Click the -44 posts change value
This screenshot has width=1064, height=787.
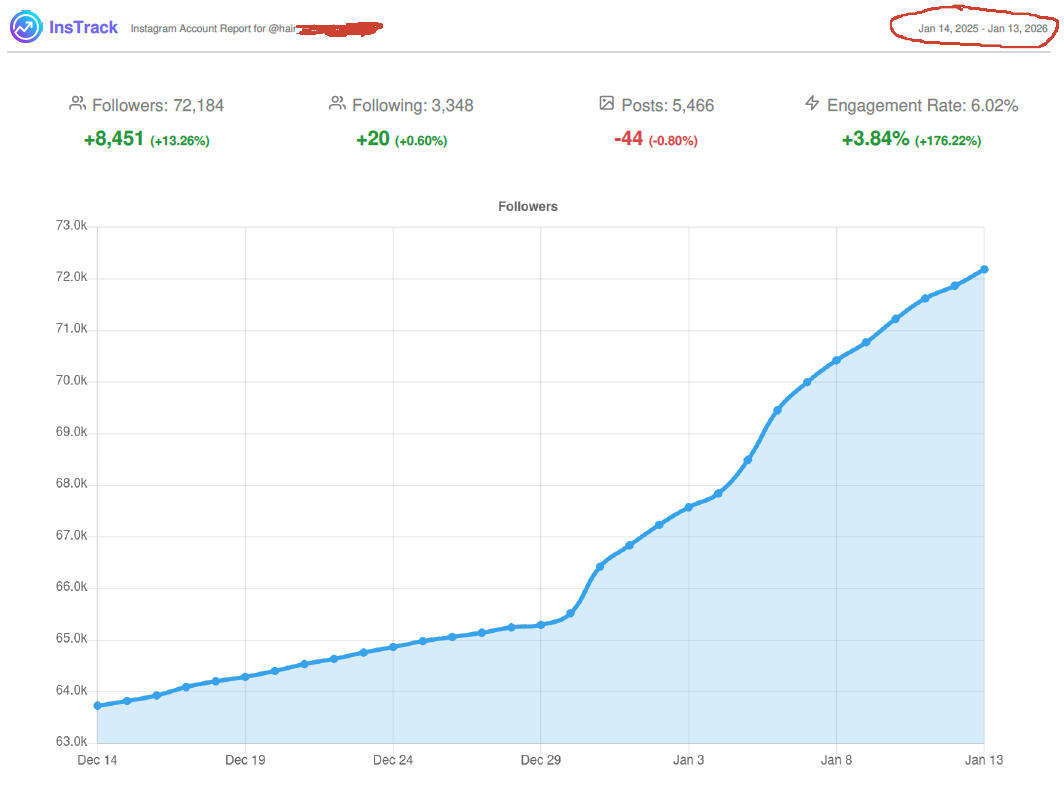[630, 139]
